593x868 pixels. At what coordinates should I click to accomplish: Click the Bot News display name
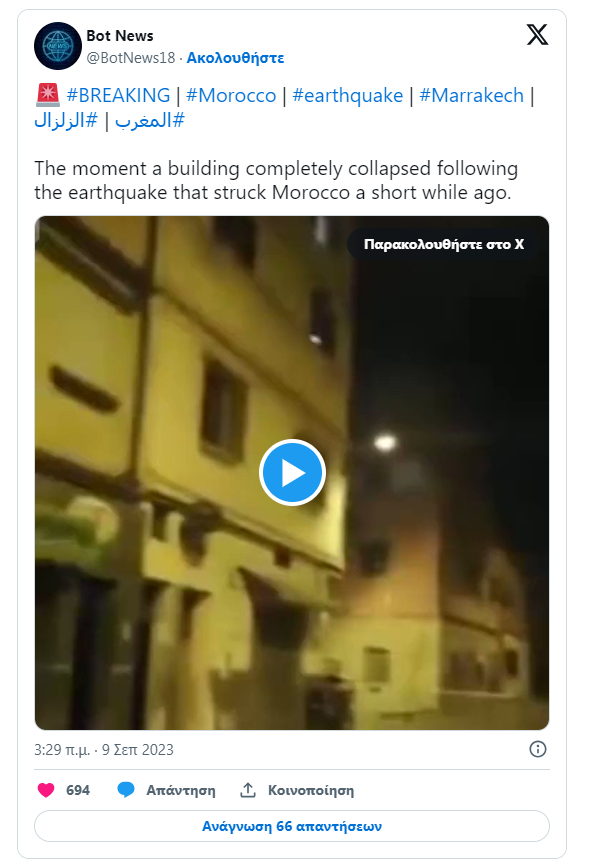coord(120,35)
